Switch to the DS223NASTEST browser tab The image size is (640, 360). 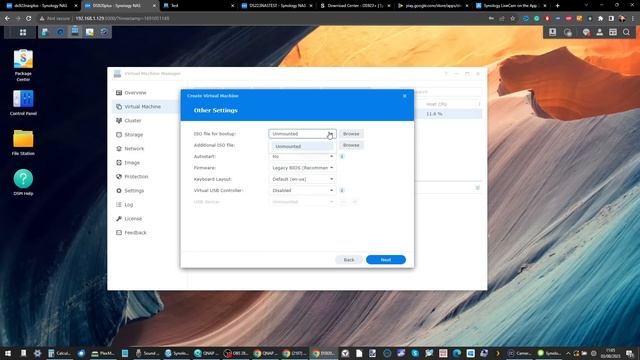click(x=277, y=6)
